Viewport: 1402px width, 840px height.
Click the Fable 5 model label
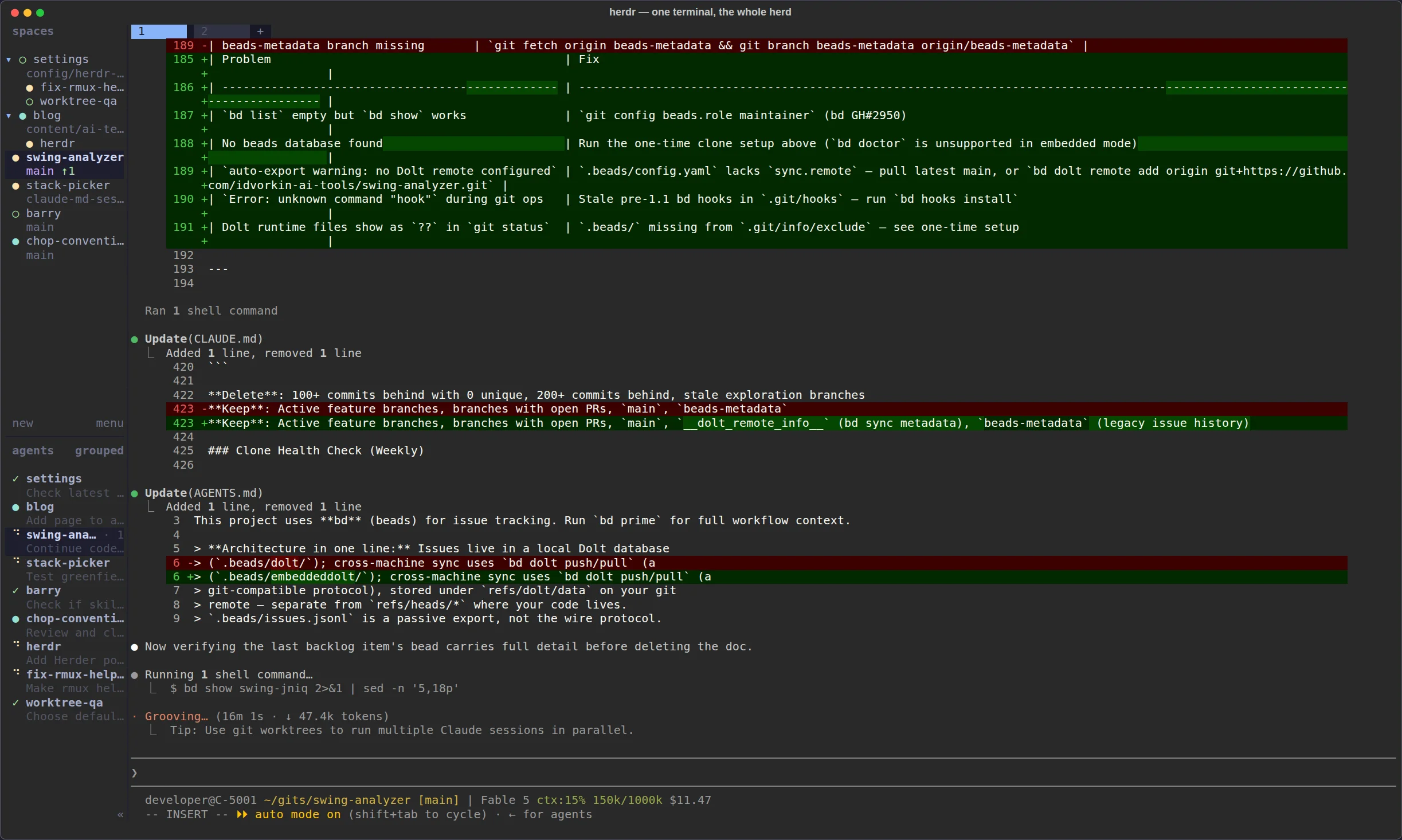pos(505,800)
